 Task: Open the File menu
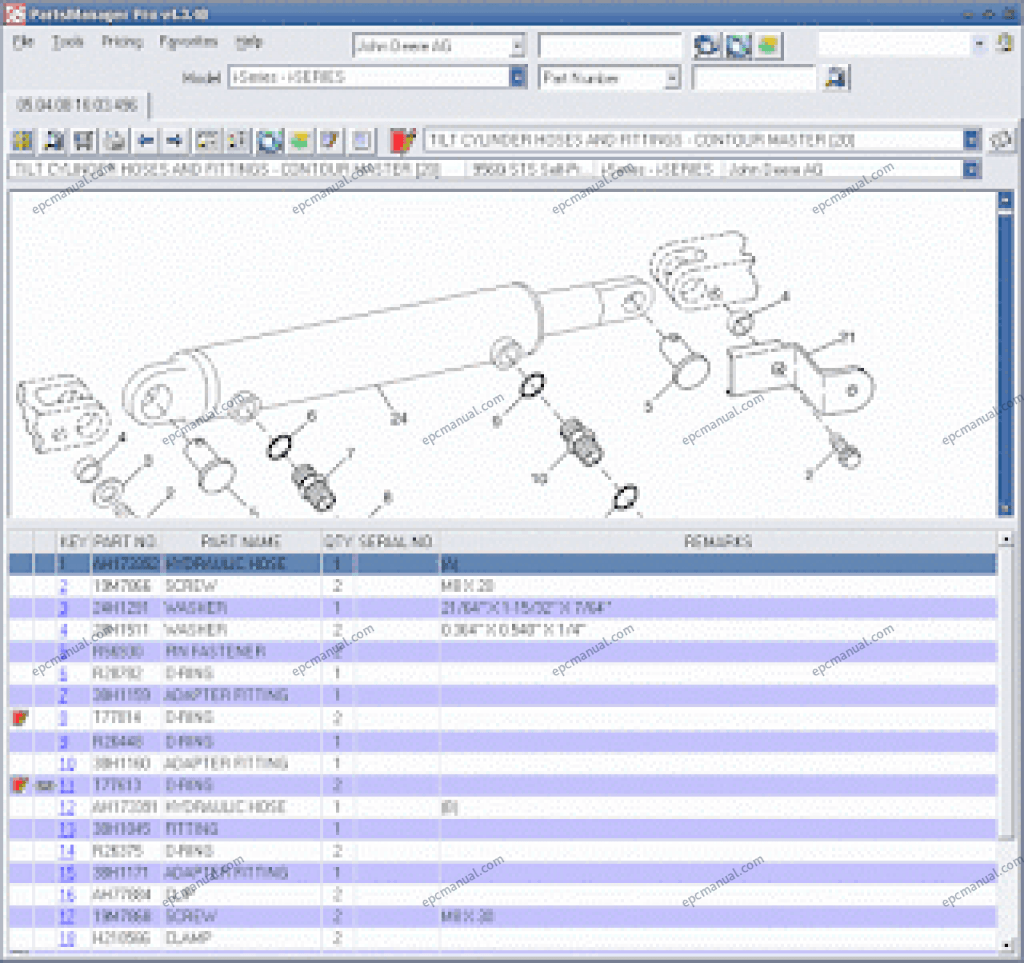24,42
